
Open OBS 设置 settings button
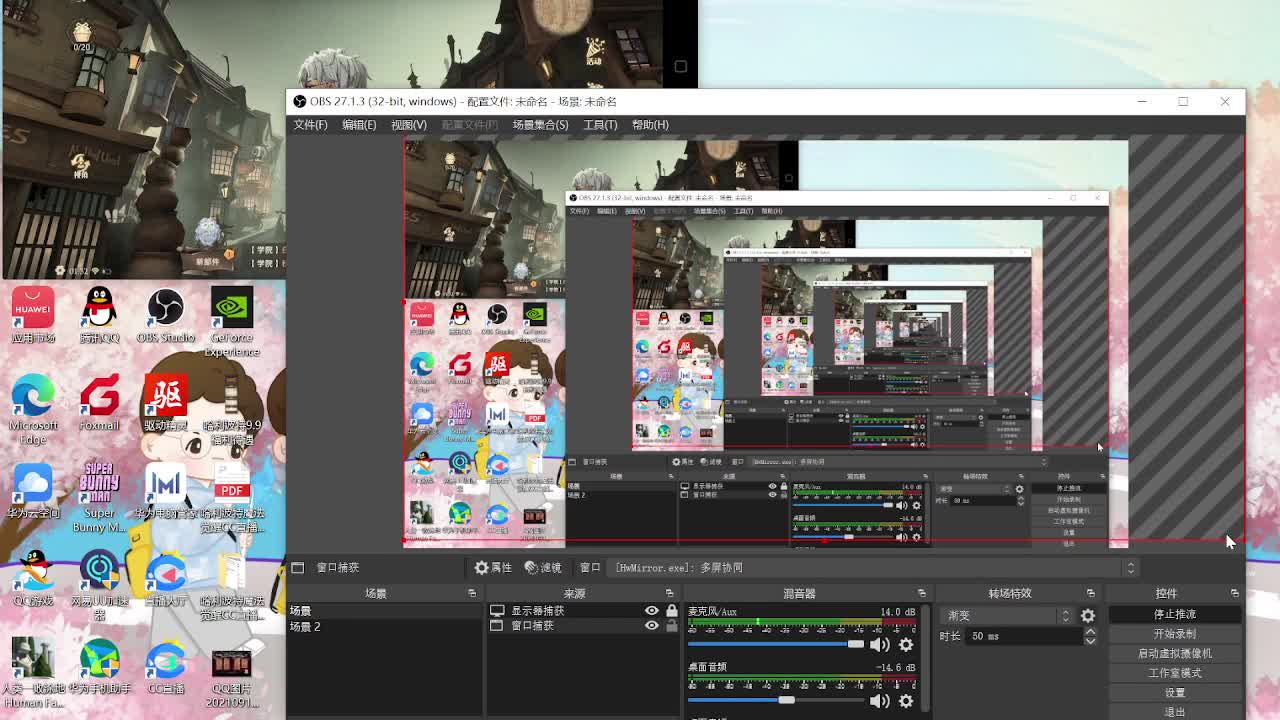[x=1175, y=692]
